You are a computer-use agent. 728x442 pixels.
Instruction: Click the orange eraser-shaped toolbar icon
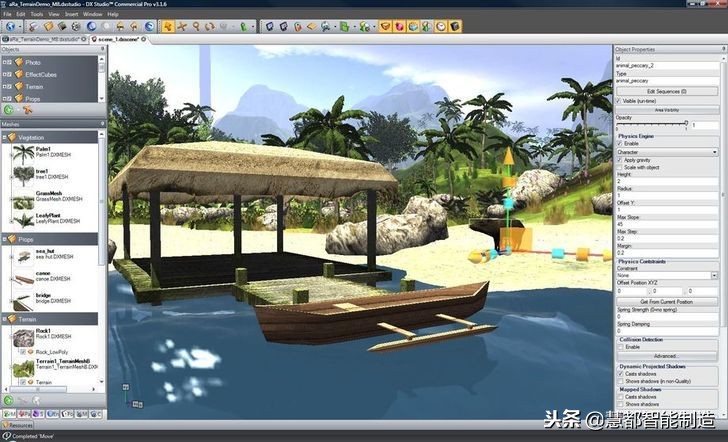coord(312,26)
